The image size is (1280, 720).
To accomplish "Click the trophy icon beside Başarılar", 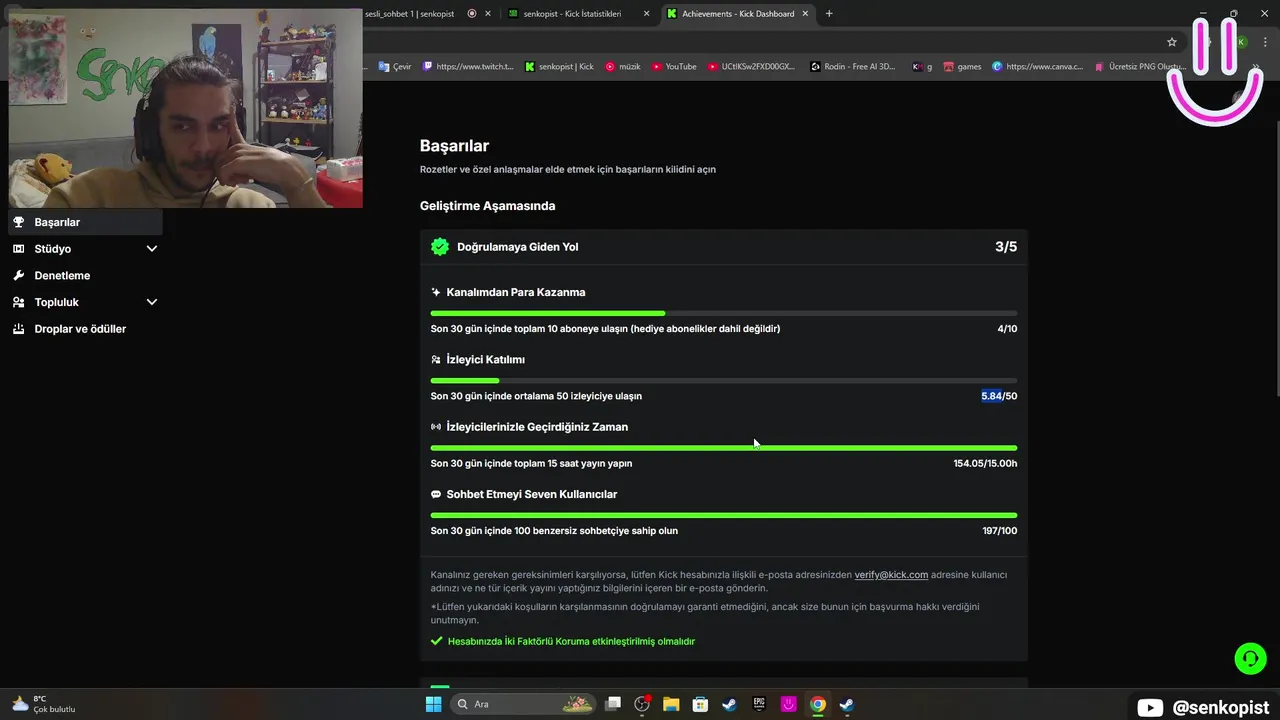I will (x=19, y=222).
